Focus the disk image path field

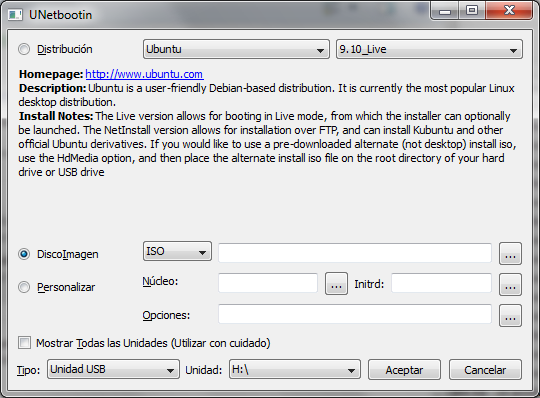tap(355, 253)
